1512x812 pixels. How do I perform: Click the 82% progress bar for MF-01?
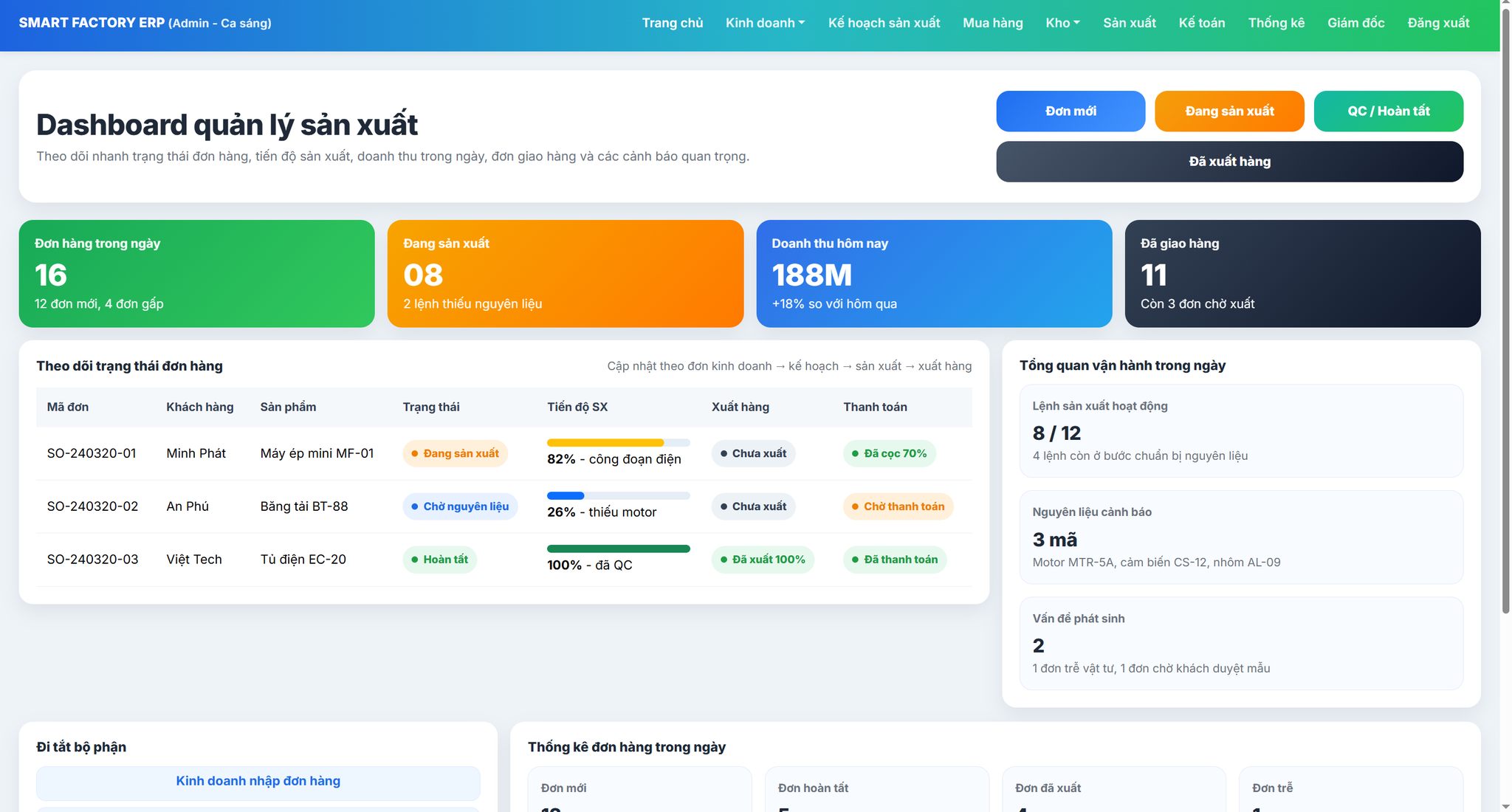(x=619, y=442)
